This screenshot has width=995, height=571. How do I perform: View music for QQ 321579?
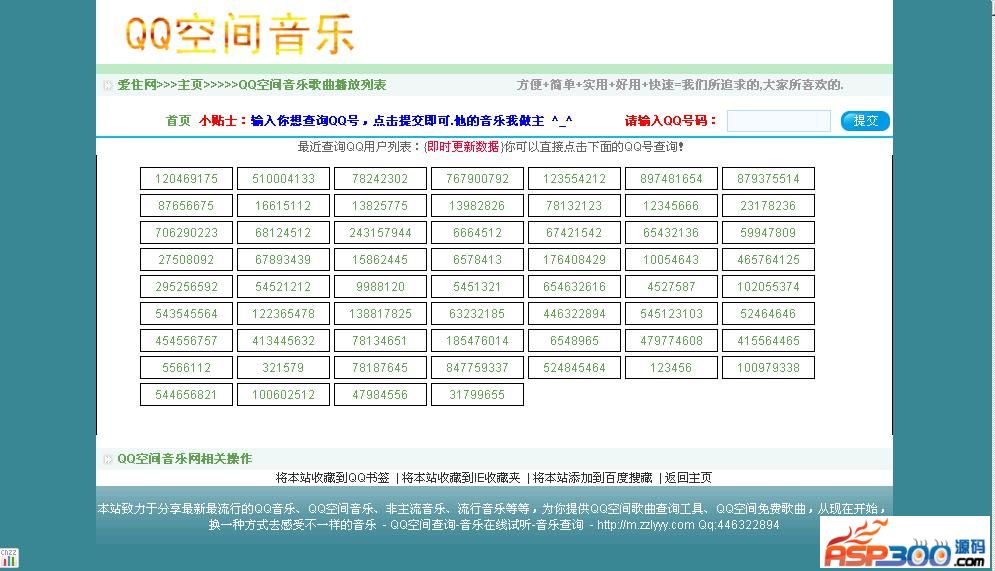tap(284, 368)
